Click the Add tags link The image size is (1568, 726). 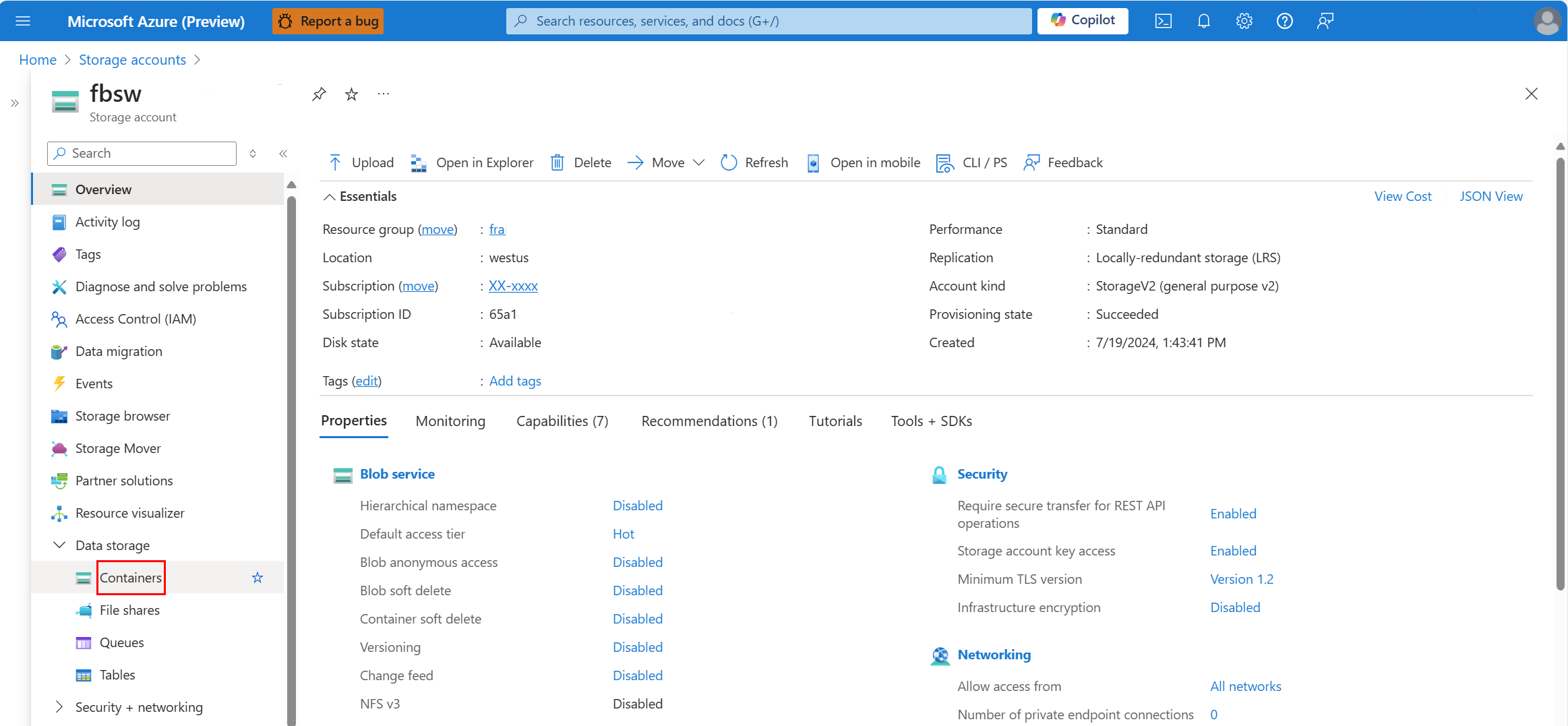click(x=515, y=381)
